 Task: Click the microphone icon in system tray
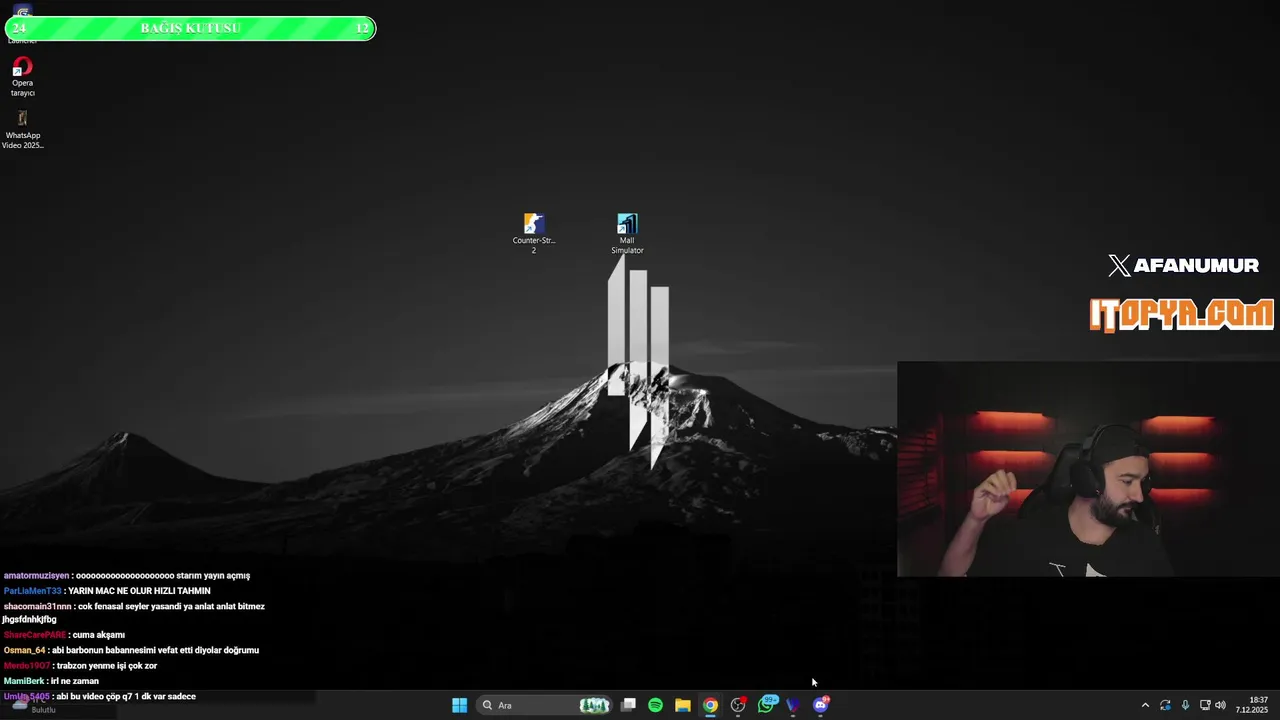1185,705
